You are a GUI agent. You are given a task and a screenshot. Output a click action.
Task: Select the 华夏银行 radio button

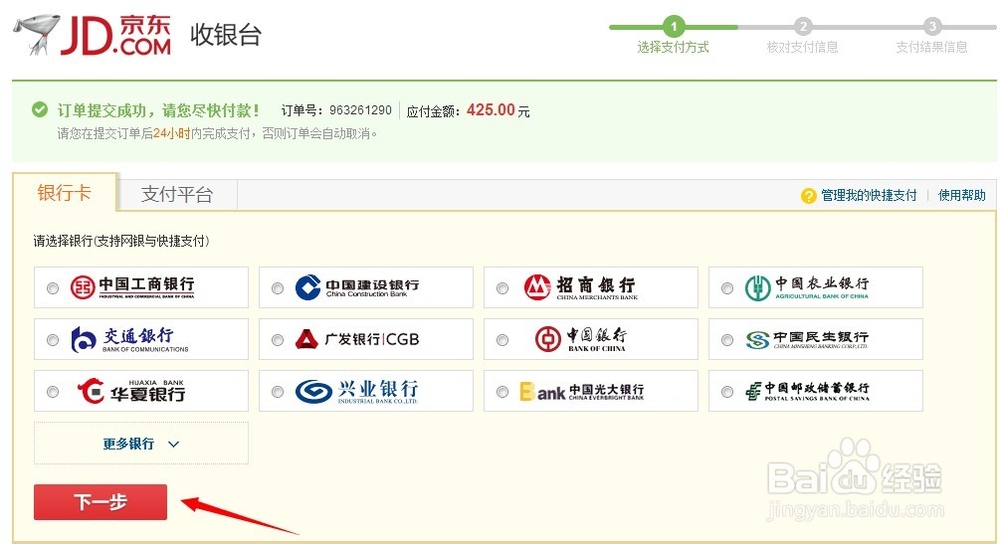53,392
